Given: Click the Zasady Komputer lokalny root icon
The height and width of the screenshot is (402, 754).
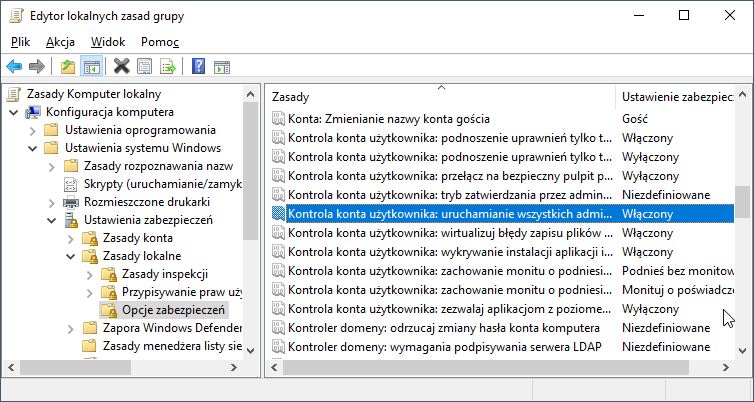Looking at the screenshot, I should pyautogui.click(x=14, y=94).
